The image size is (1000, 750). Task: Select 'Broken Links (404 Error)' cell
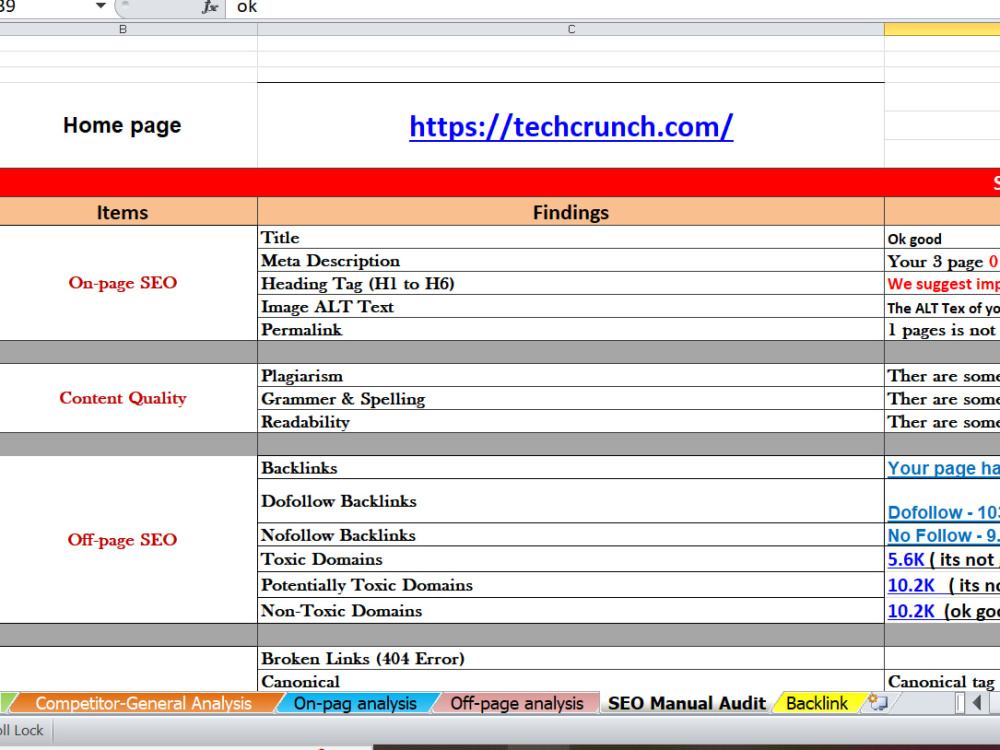[571, 658]
